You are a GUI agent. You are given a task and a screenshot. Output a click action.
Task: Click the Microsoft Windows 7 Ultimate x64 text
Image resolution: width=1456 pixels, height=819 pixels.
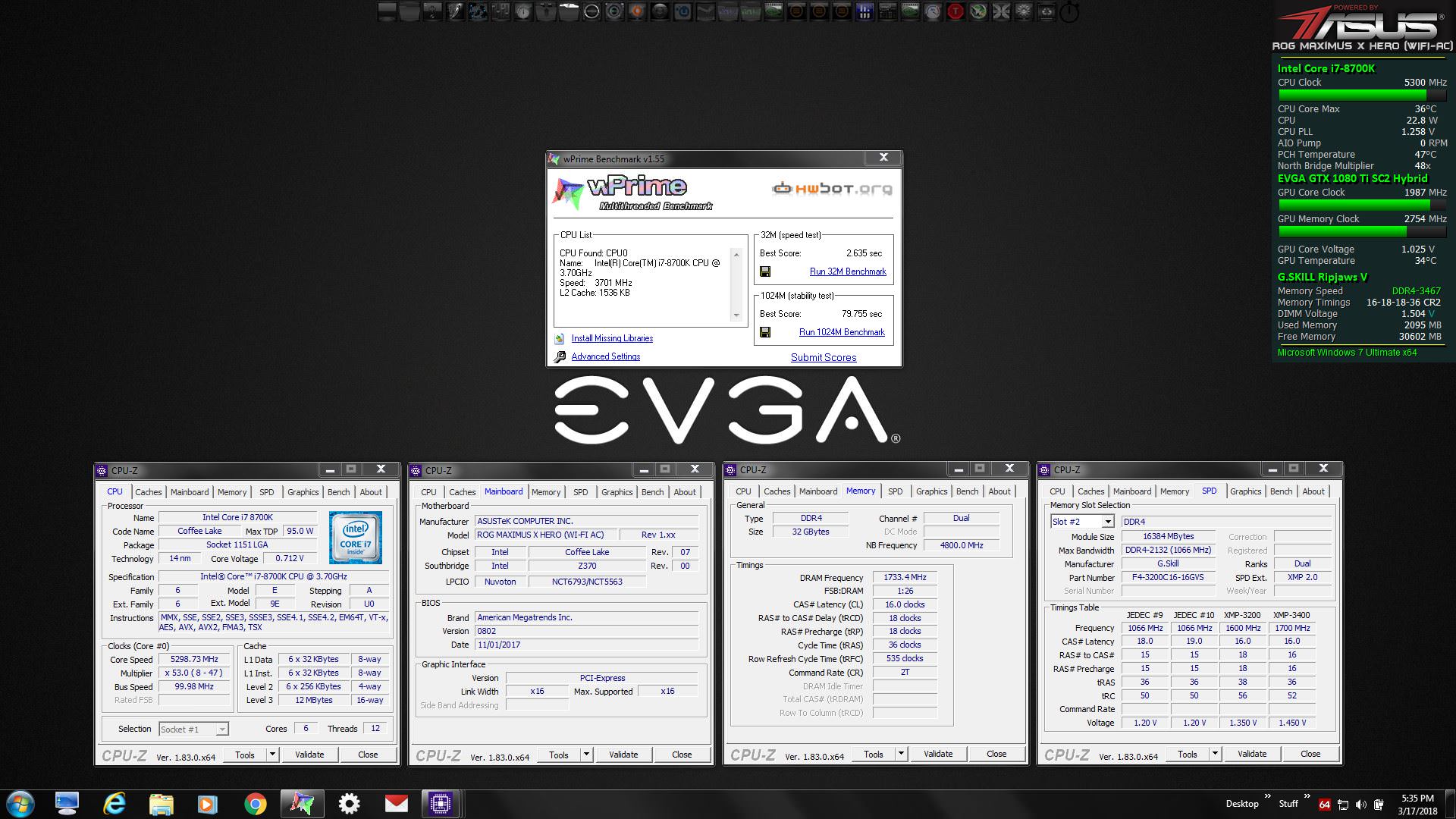tap(1347, 353)
